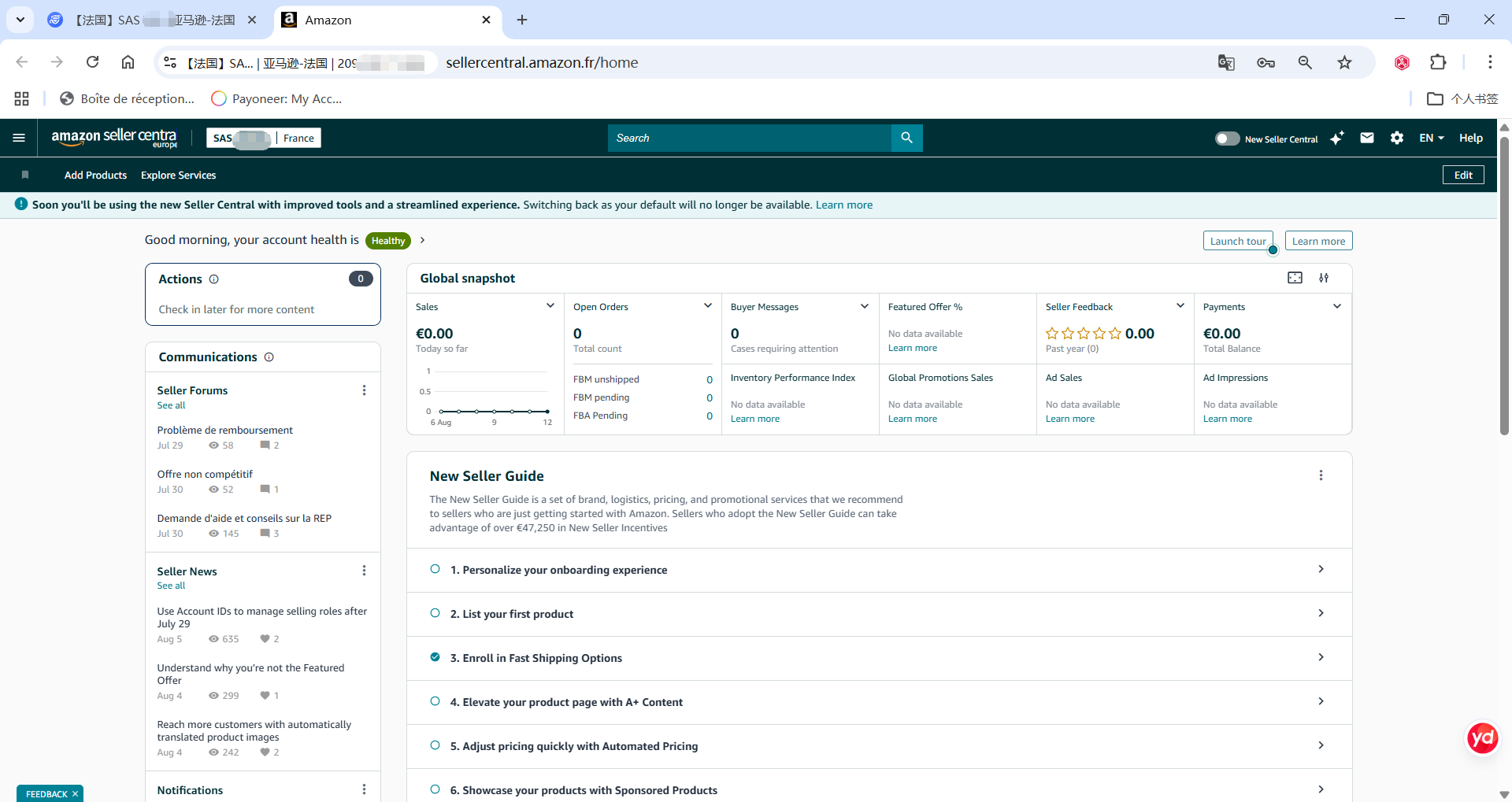Screen dimensions: 1512x802
Task: Open the sparkle new features icon
Action: click(x=1336, y=138)
